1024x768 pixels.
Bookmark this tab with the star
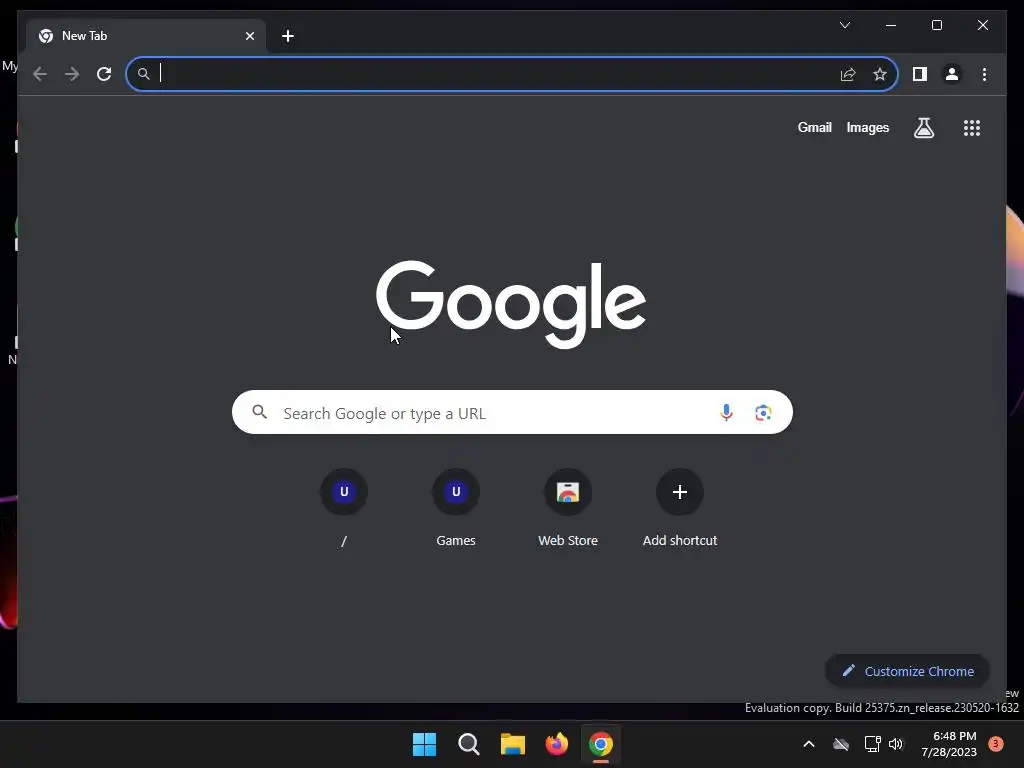[x=880, y=74]
